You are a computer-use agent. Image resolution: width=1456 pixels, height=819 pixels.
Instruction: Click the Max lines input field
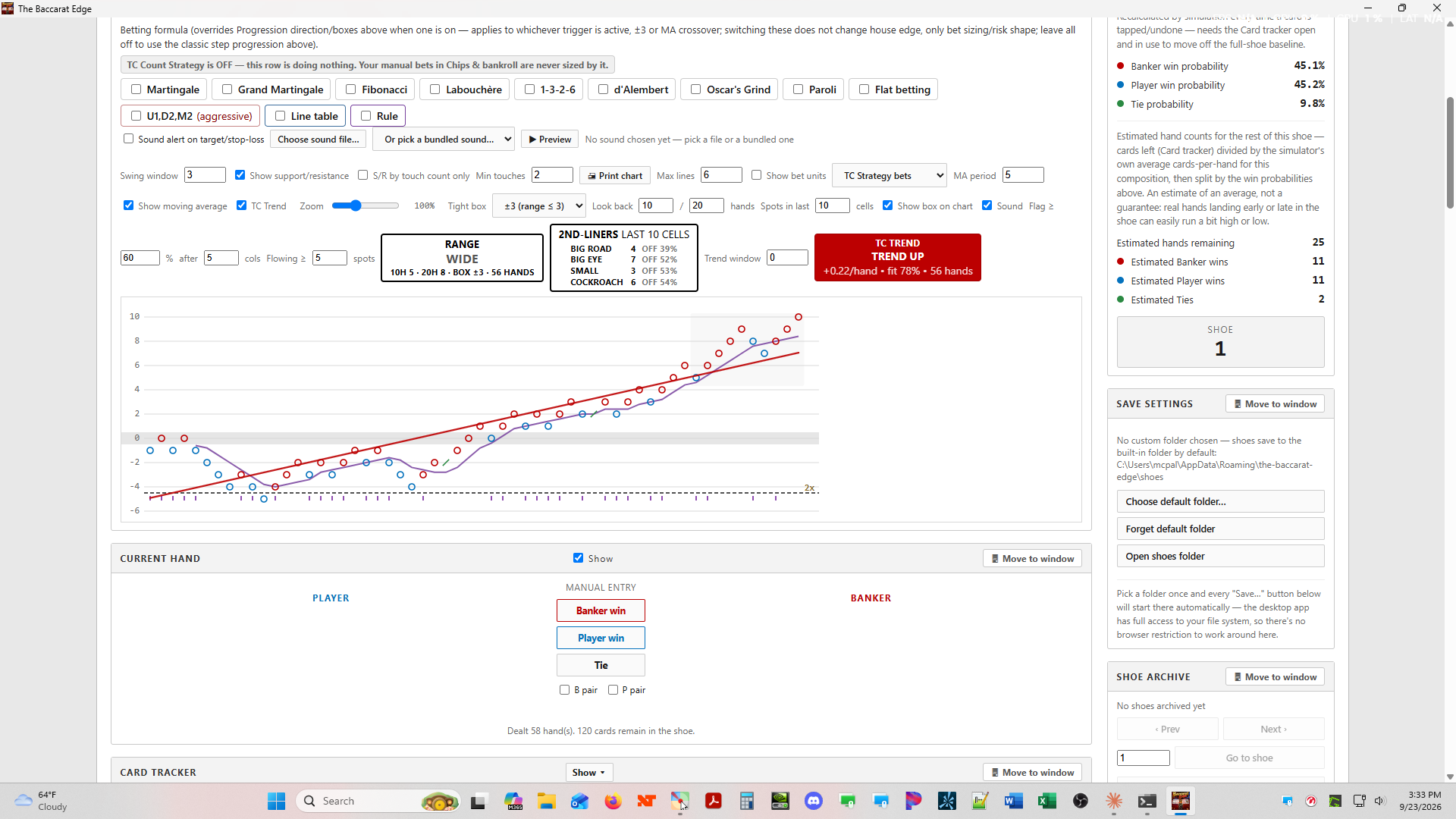pos(721,174)
